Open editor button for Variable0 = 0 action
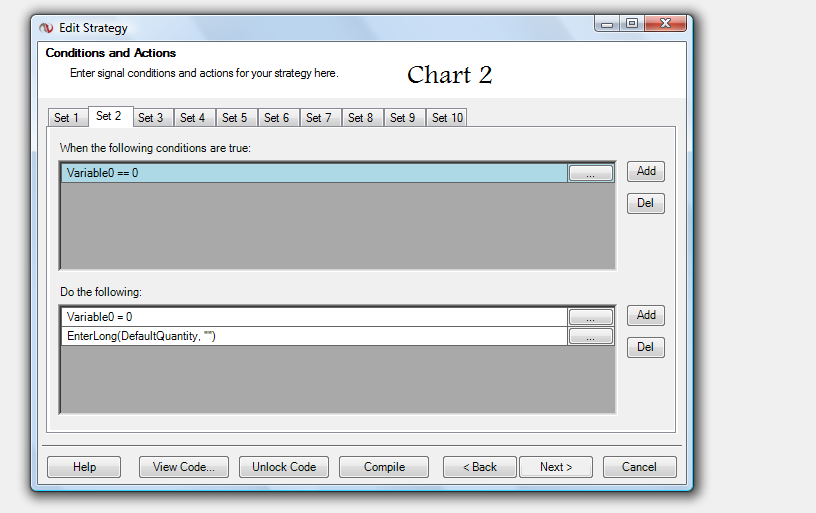The width and height of the screenshot is (816, 513). [x=590, y=317]
